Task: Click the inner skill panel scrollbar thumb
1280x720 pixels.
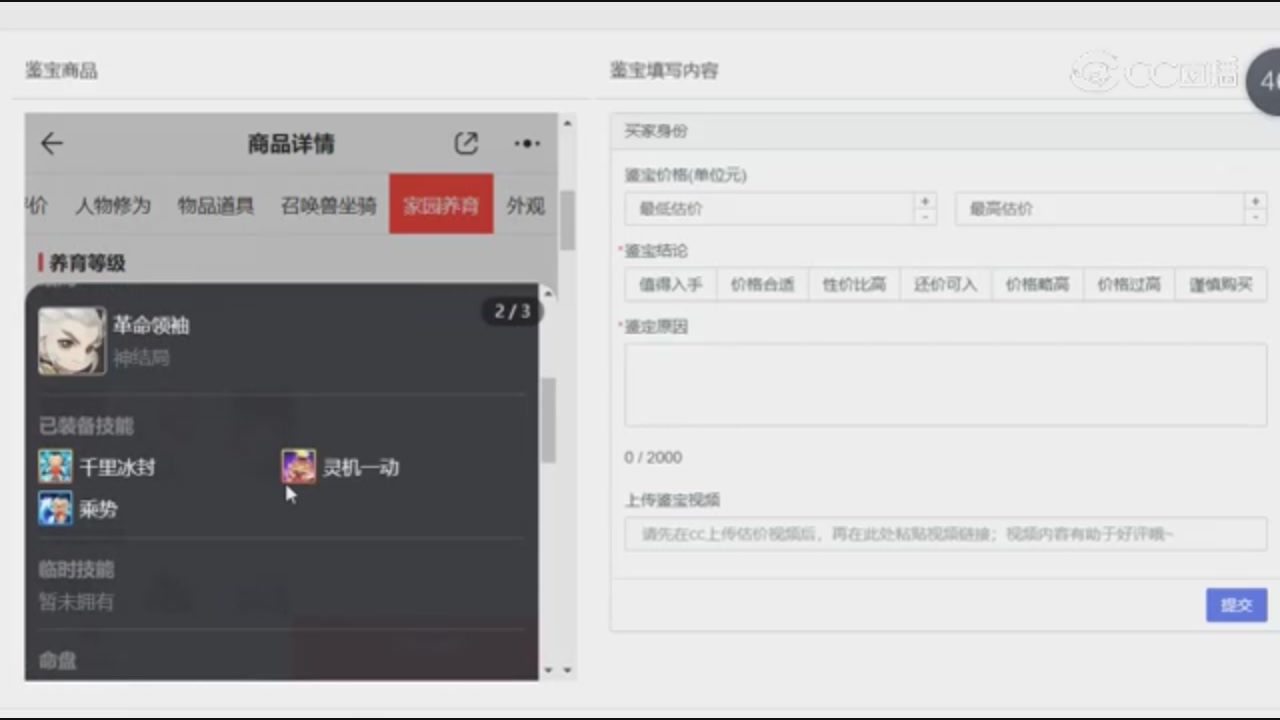Action: click(548, 420)
